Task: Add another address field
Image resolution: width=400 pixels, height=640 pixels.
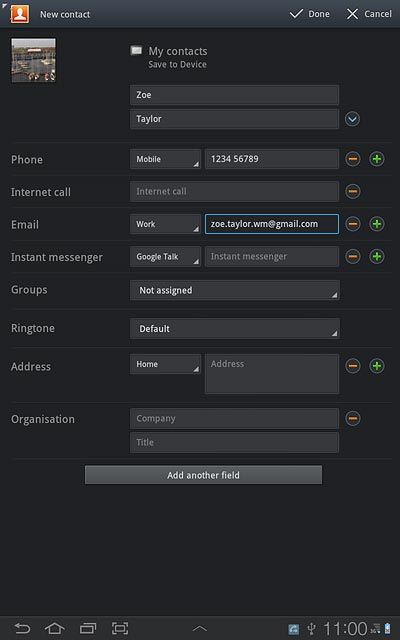Action: pos(377,366)
